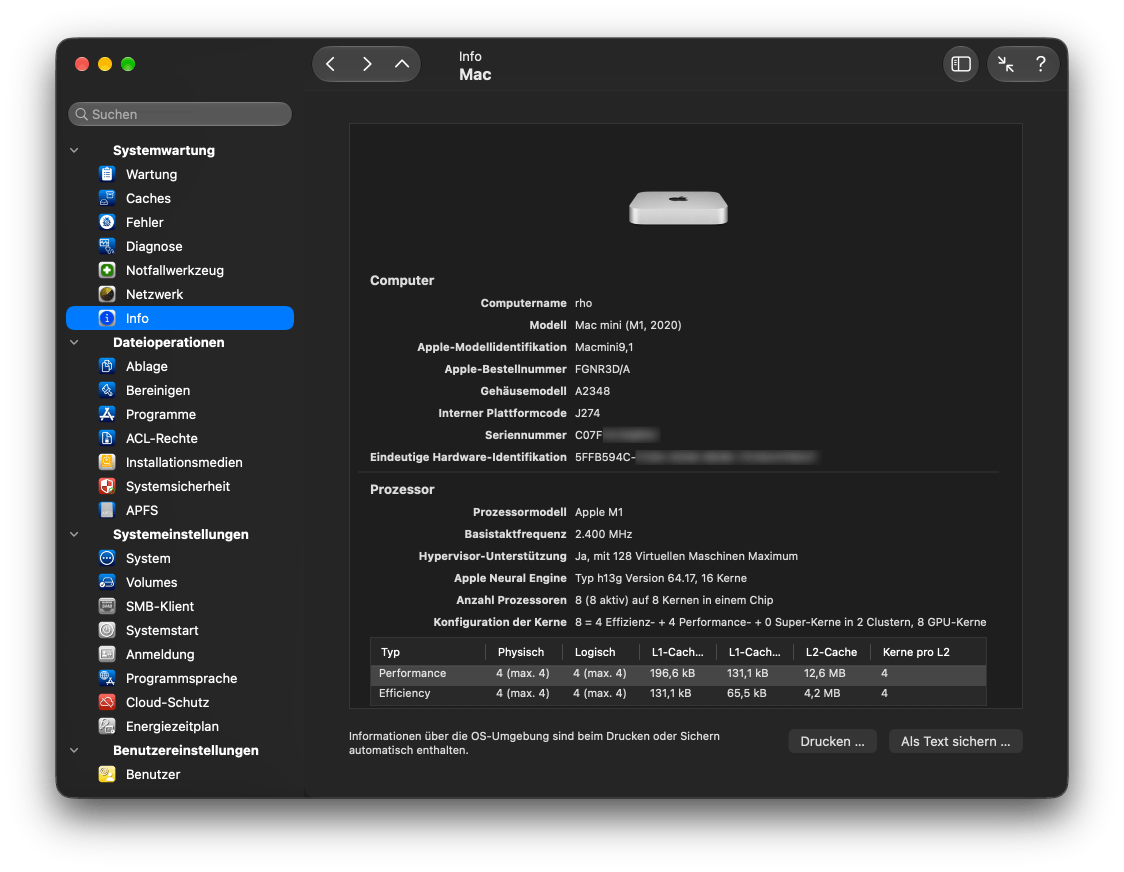This screenshot has height=872, width=1124.
Task: Open the Ablage icon
Action: pos(107,366)
